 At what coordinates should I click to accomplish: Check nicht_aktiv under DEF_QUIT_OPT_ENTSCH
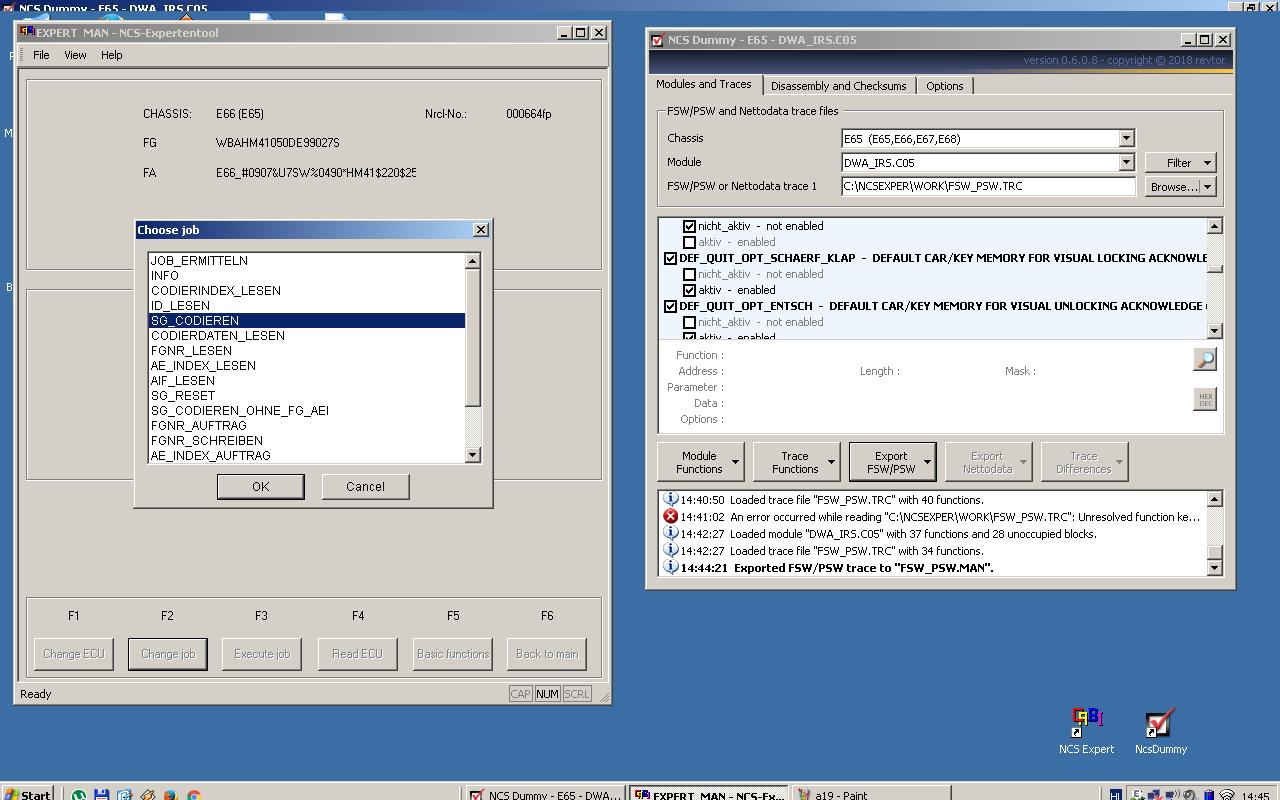pyautogui.click(x=689, y=322)
